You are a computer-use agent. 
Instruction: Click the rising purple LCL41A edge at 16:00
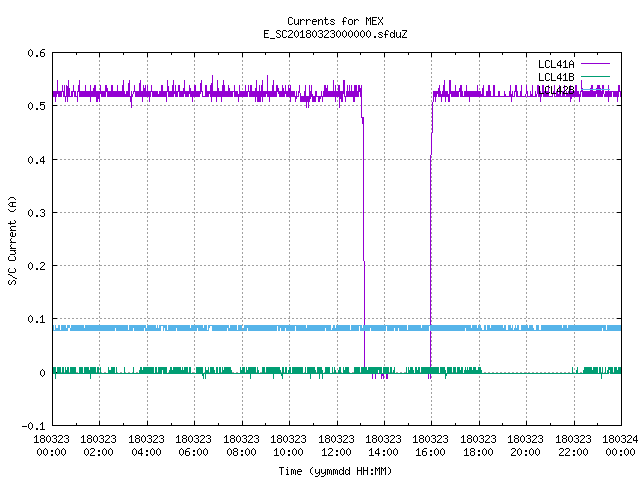pyautogui.click(x=431, y=233)
